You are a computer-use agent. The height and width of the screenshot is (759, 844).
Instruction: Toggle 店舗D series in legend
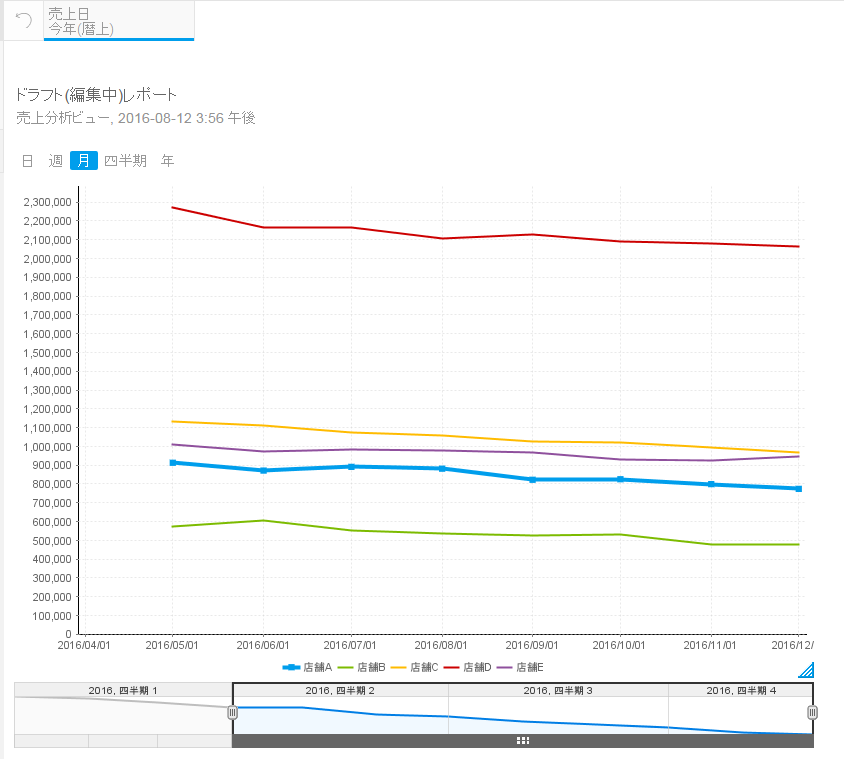coord(467,667)
